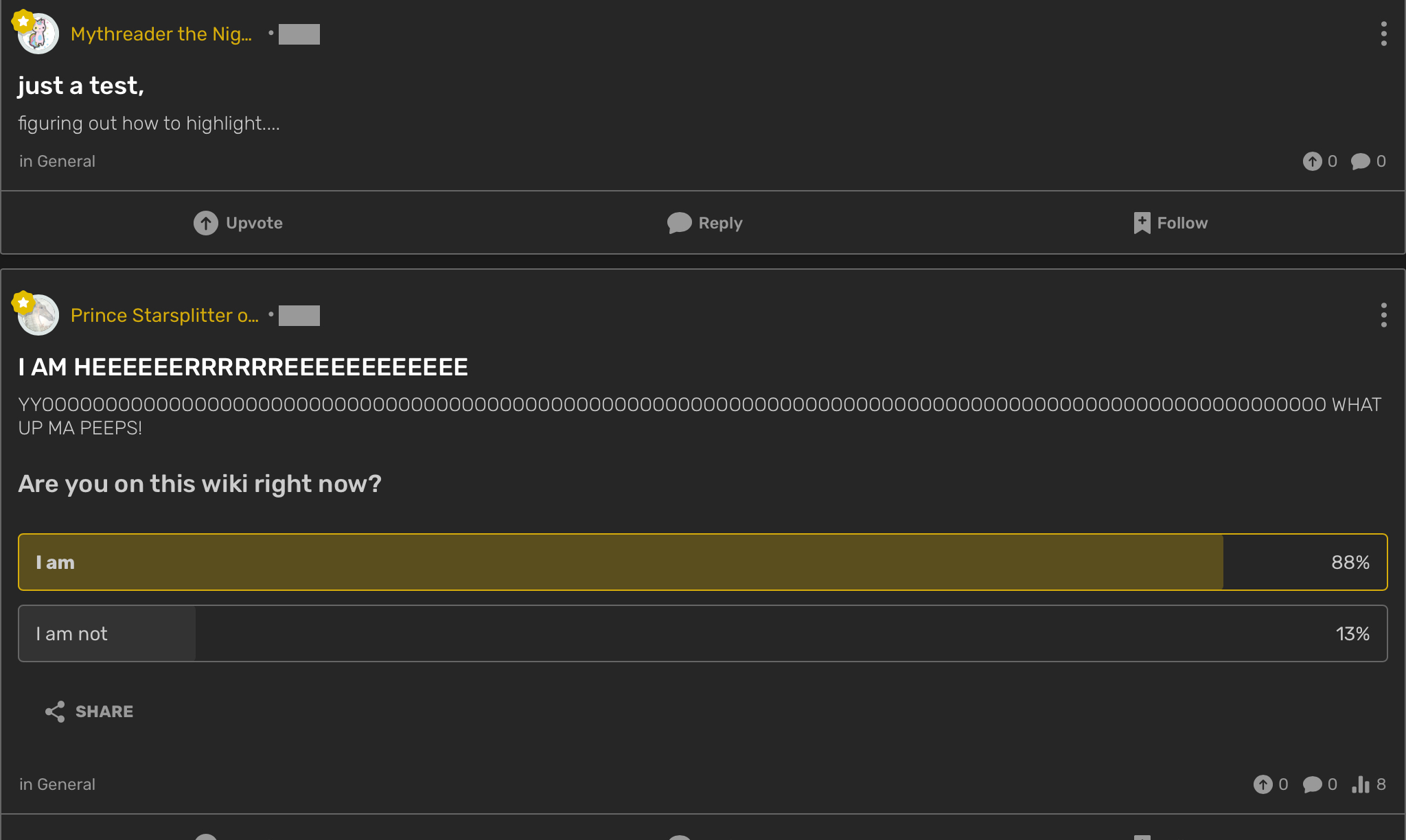Click comment bubble icon on poll post
This screenshot has width=1406, height=840.
pos(1312,784)
